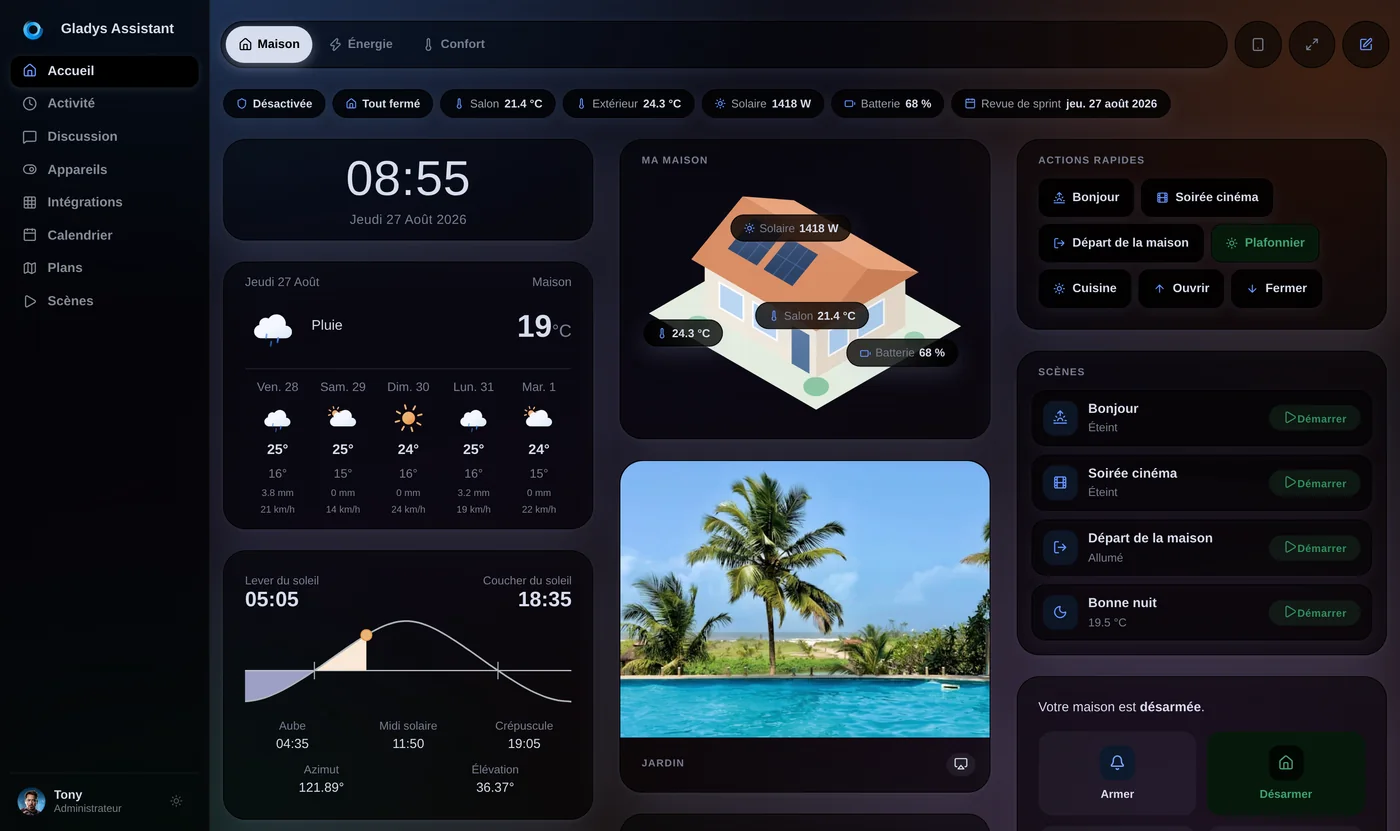Click the Batterie 68 % label on house
The width and height of the screenshot is (1400, 831).
pos(902,353)
